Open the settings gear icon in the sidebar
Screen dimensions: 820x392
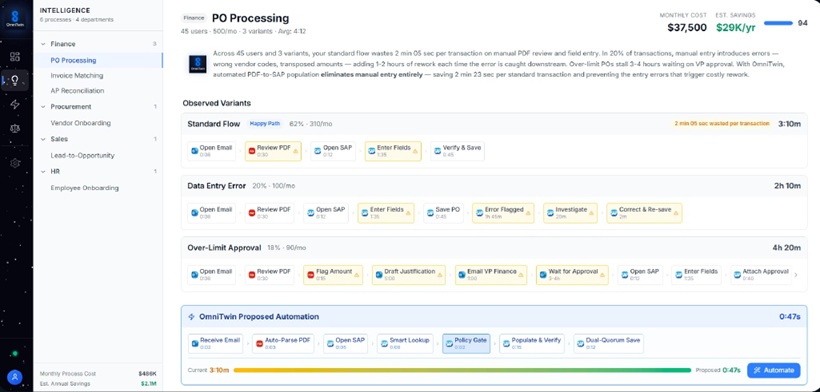pos(15,163)
